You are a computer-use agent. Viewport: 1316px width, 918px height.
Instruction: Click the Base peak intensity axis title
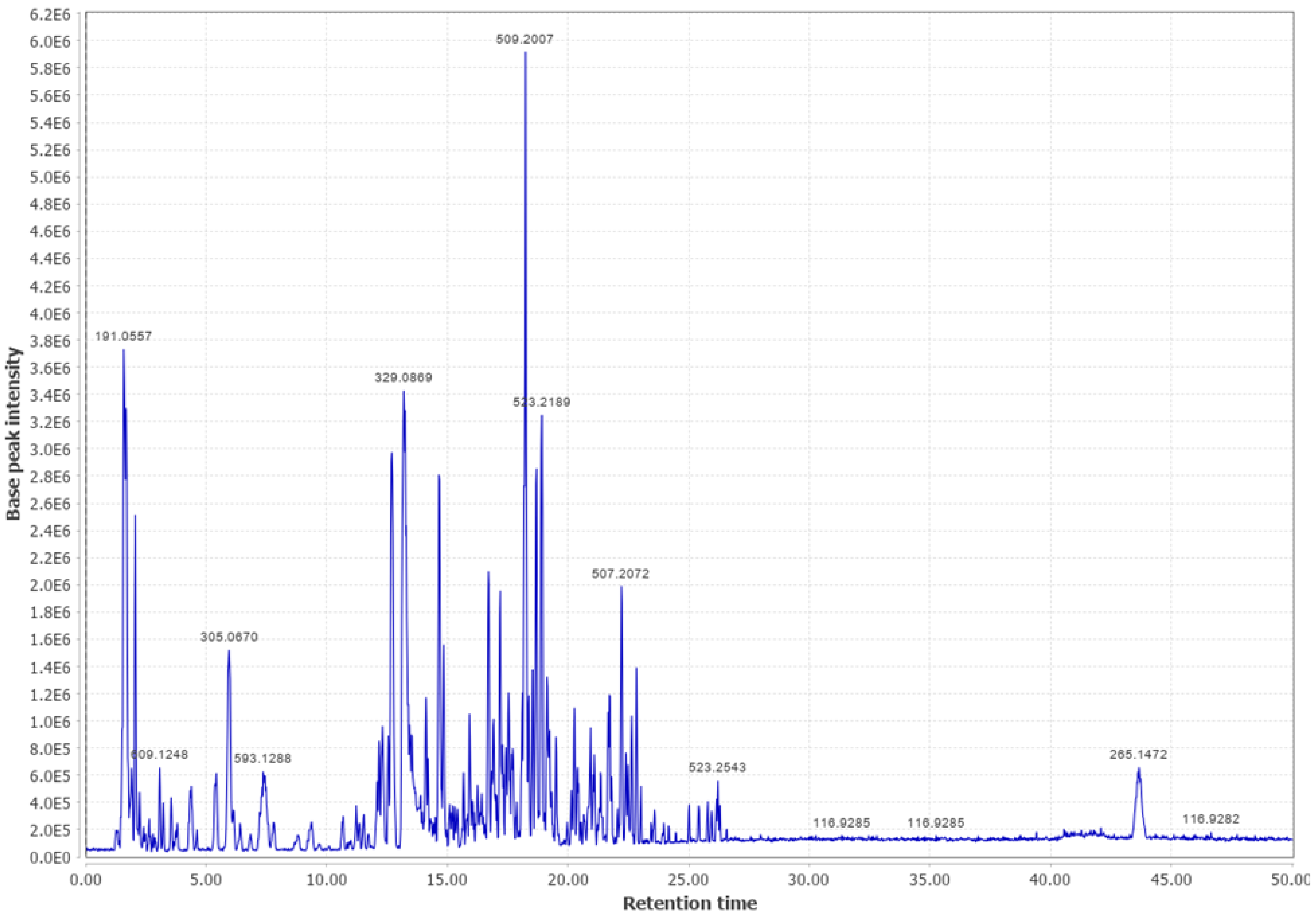coord(14,434)
